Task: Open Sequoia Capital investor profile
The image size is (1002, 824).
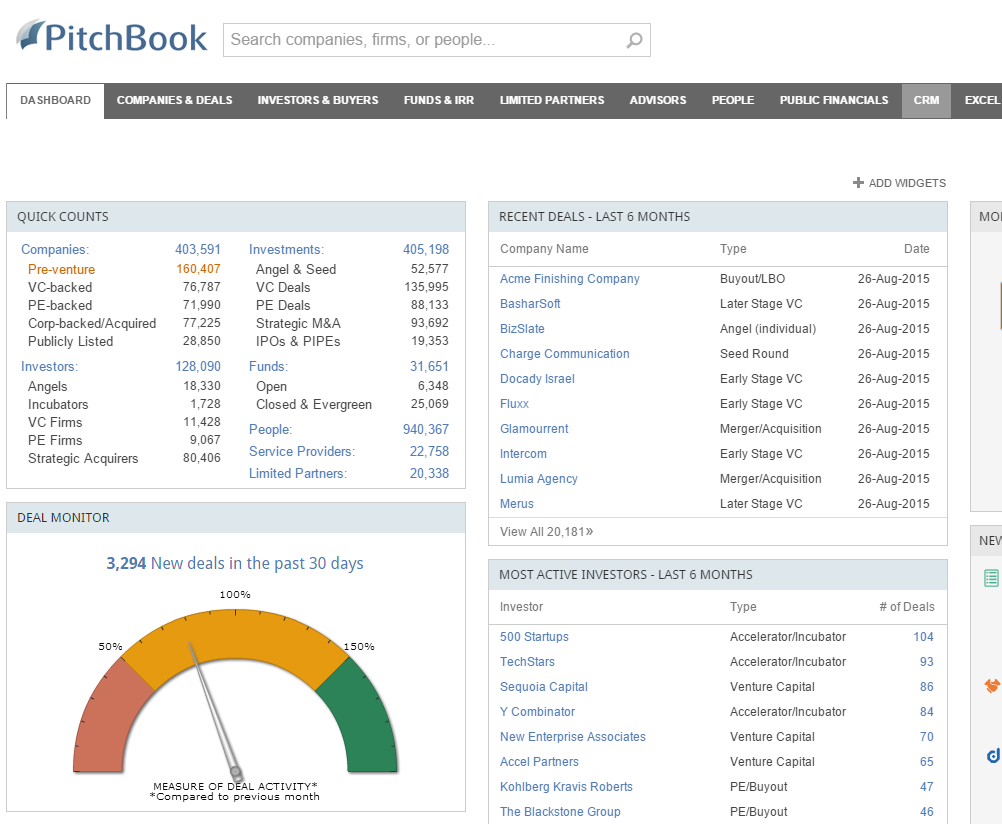Action: 543,686
